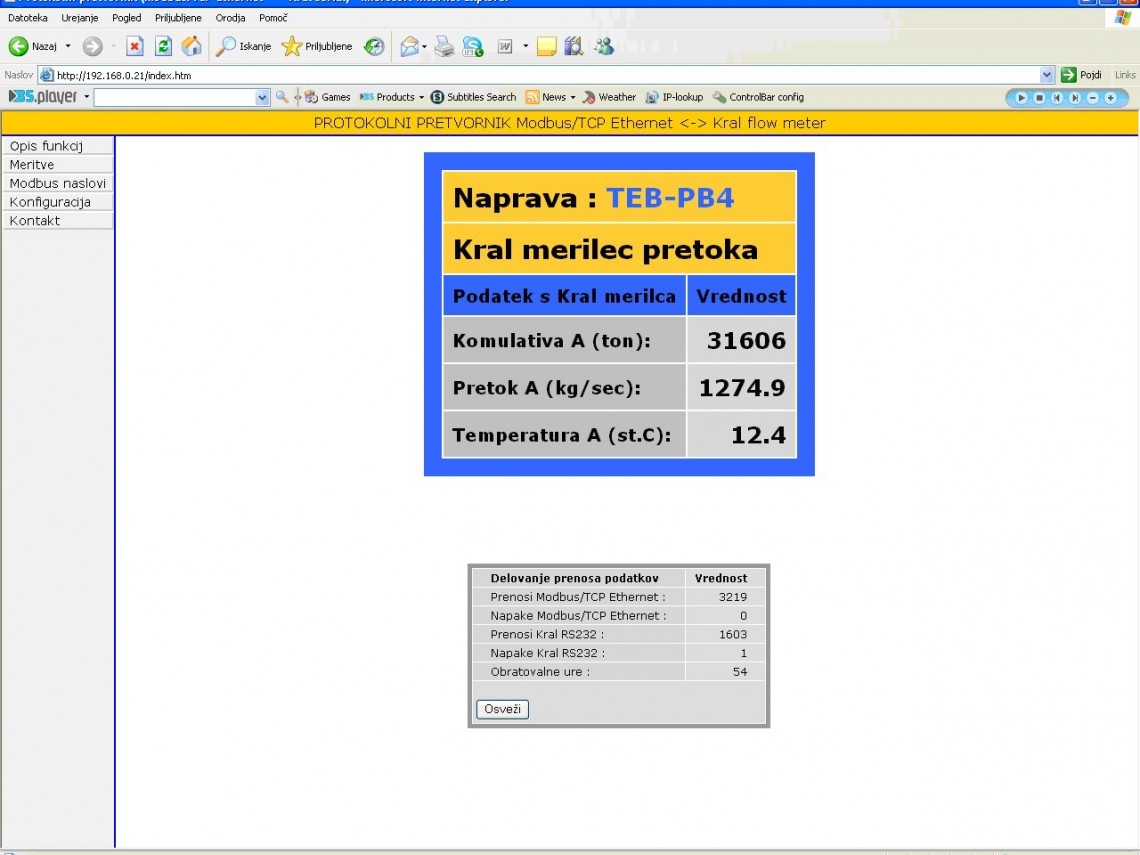Open the Orodja menu
The height and width of the screenshot is (855, 1140).
(x=230, y=18)
